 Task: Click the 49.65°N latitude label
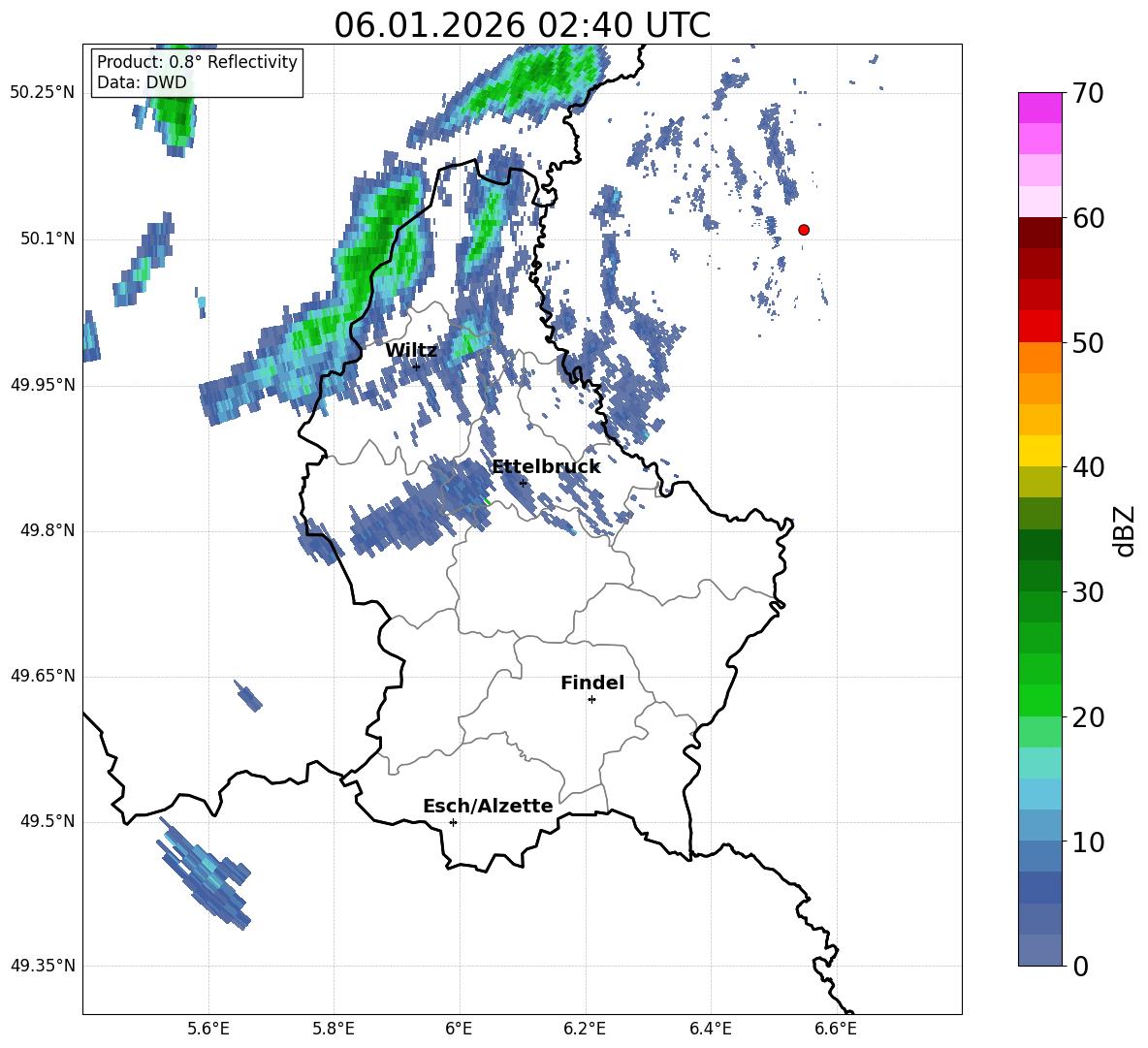[43, 676]
